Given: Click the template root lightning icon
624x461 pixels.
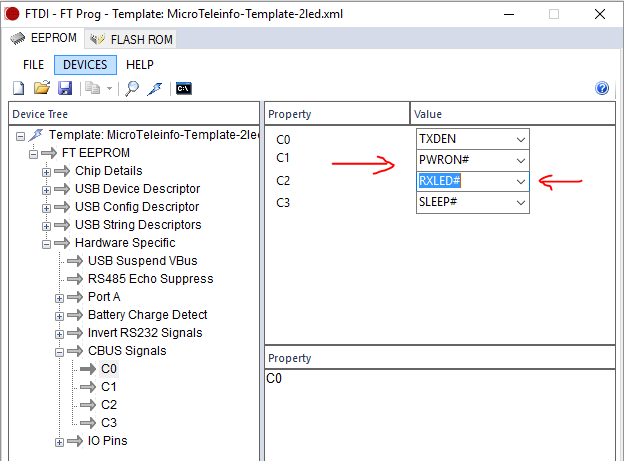Looking at the screenshot, I should tap(36, 135).
